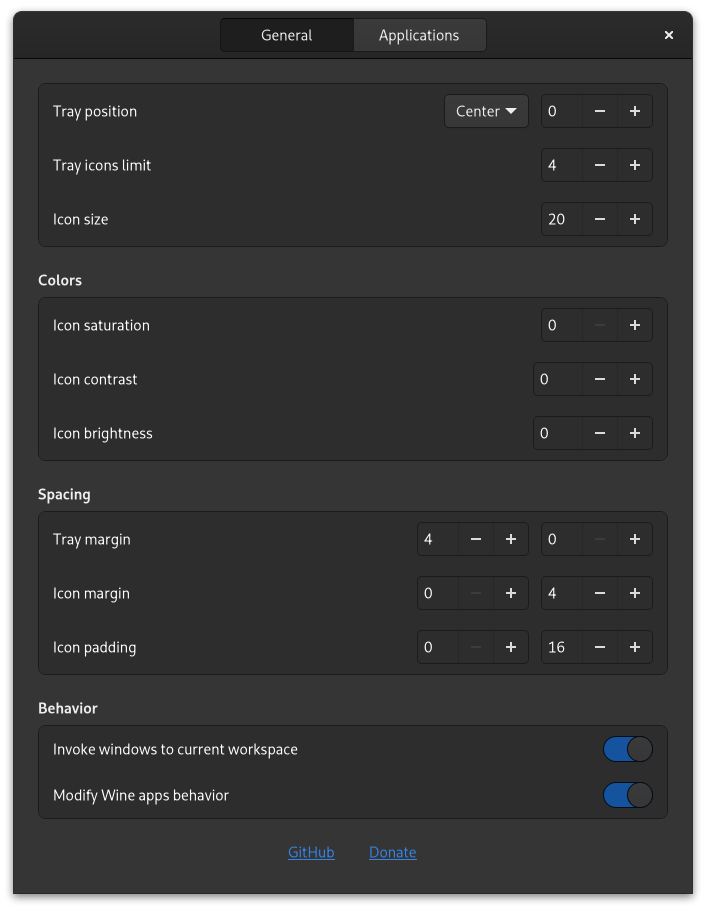This screenshot has width=706, height=910.
Task: Increase the Icon contrast value
Action: tap(635, 379)
